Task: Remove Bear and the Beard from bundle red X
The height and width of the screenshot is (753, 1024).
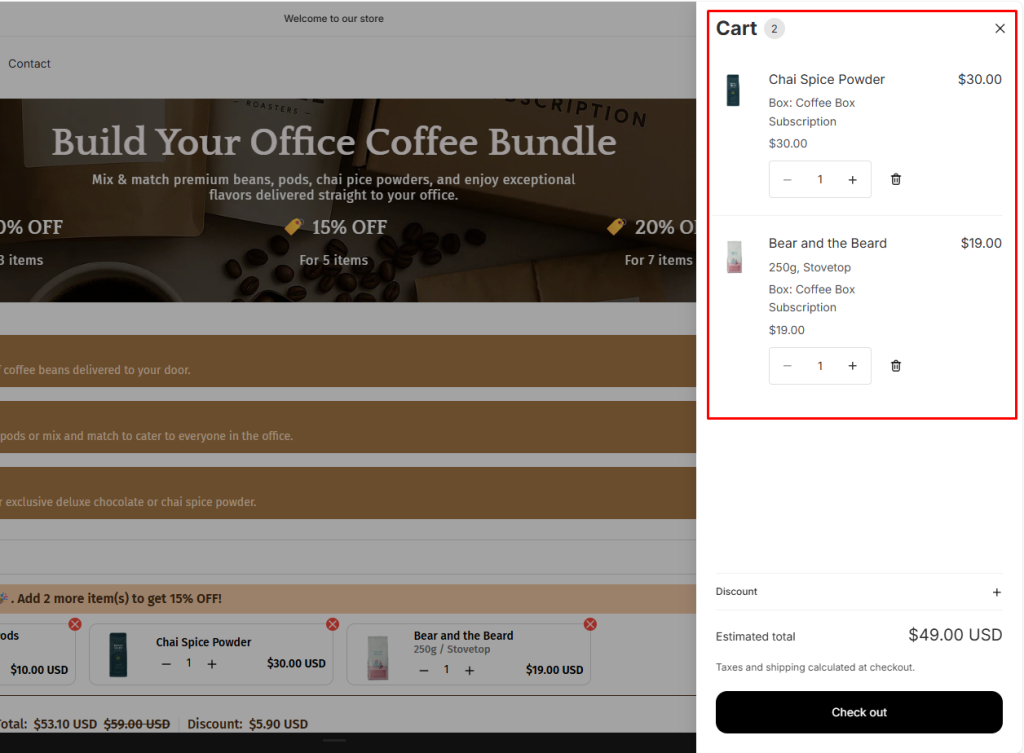Action: 590,624
